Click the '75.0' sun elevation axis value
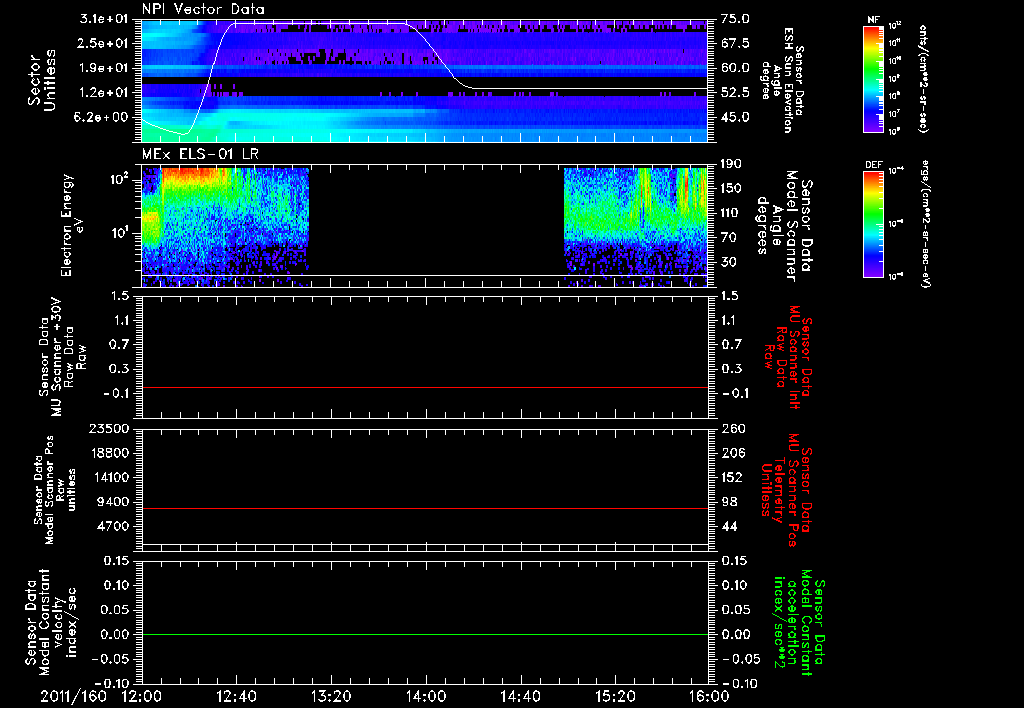Screen dimensions: 1024x708 (x=735, y=19)
